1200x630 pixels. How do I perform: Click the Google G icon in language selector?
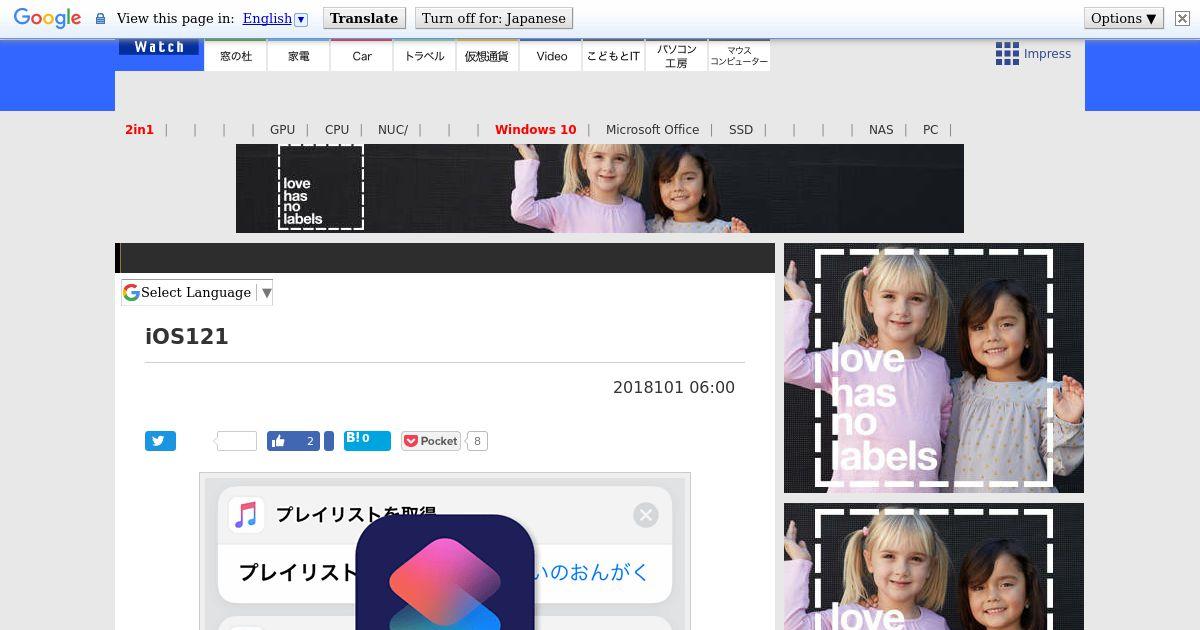tap(131, 292)
